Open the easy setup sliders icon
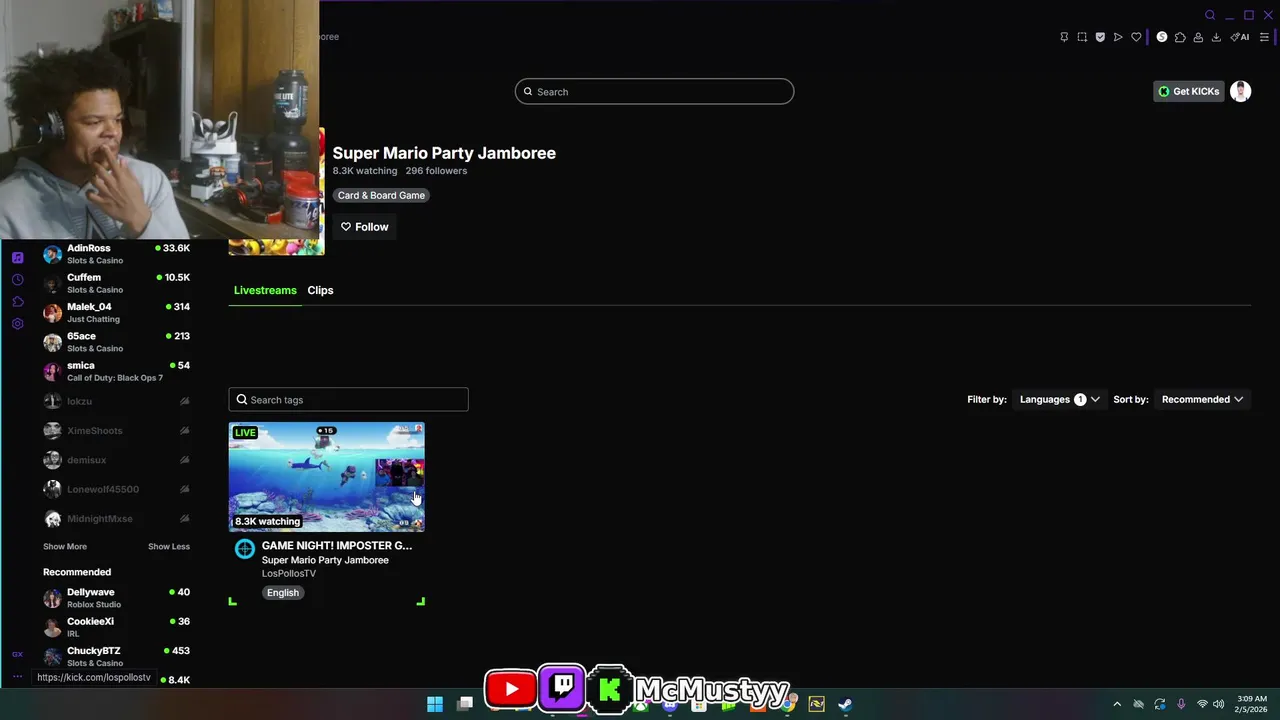The image size is (1280, 720). [1264, 37]
